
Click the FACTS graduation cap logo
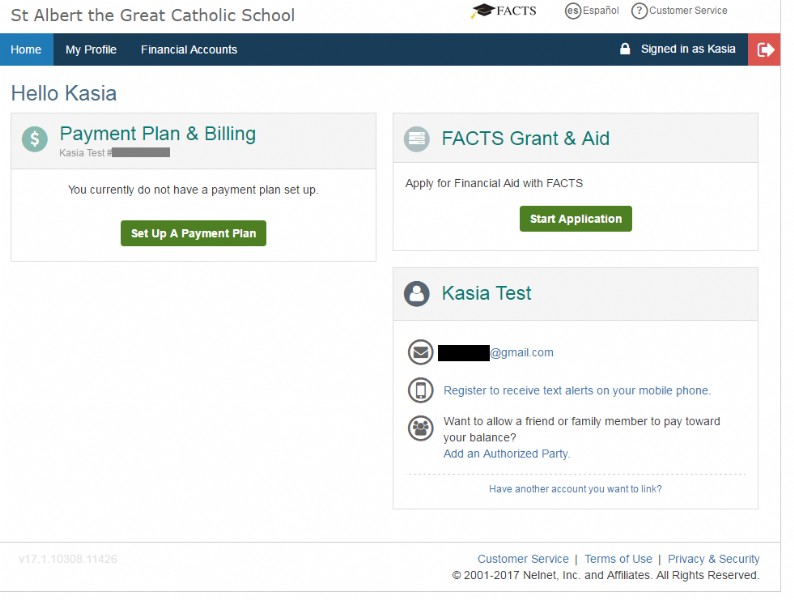point(504,11)
